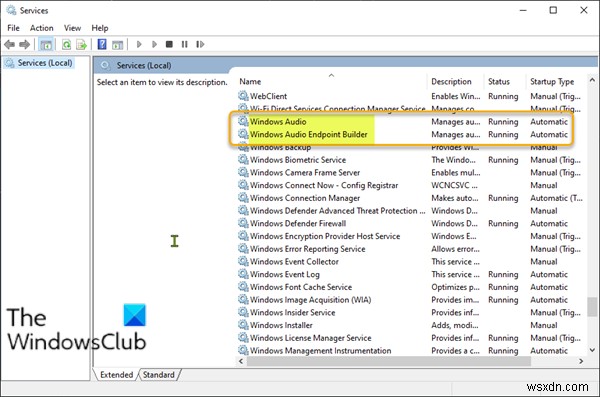Click gear icon of Windows Insider Service
This screenshot has height=397, width=600.
[x=243, y=312]
